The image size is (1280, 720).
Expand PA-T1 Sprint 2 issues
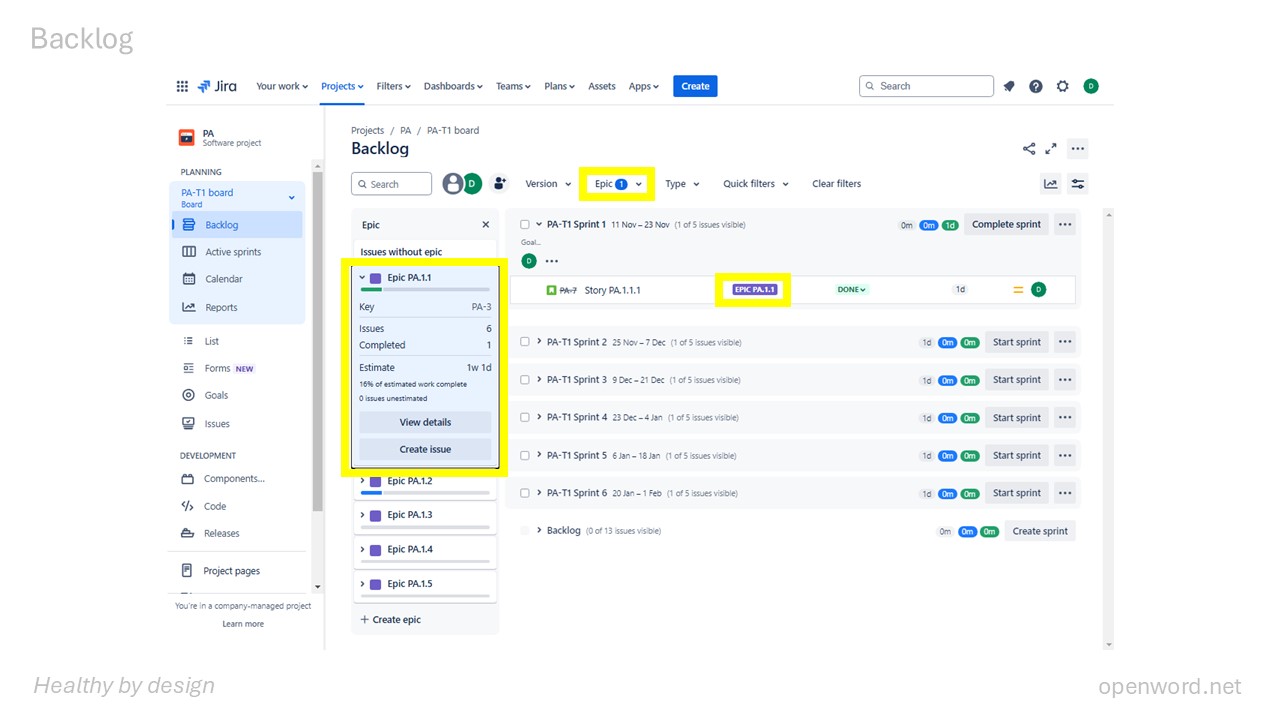[539, 342]
